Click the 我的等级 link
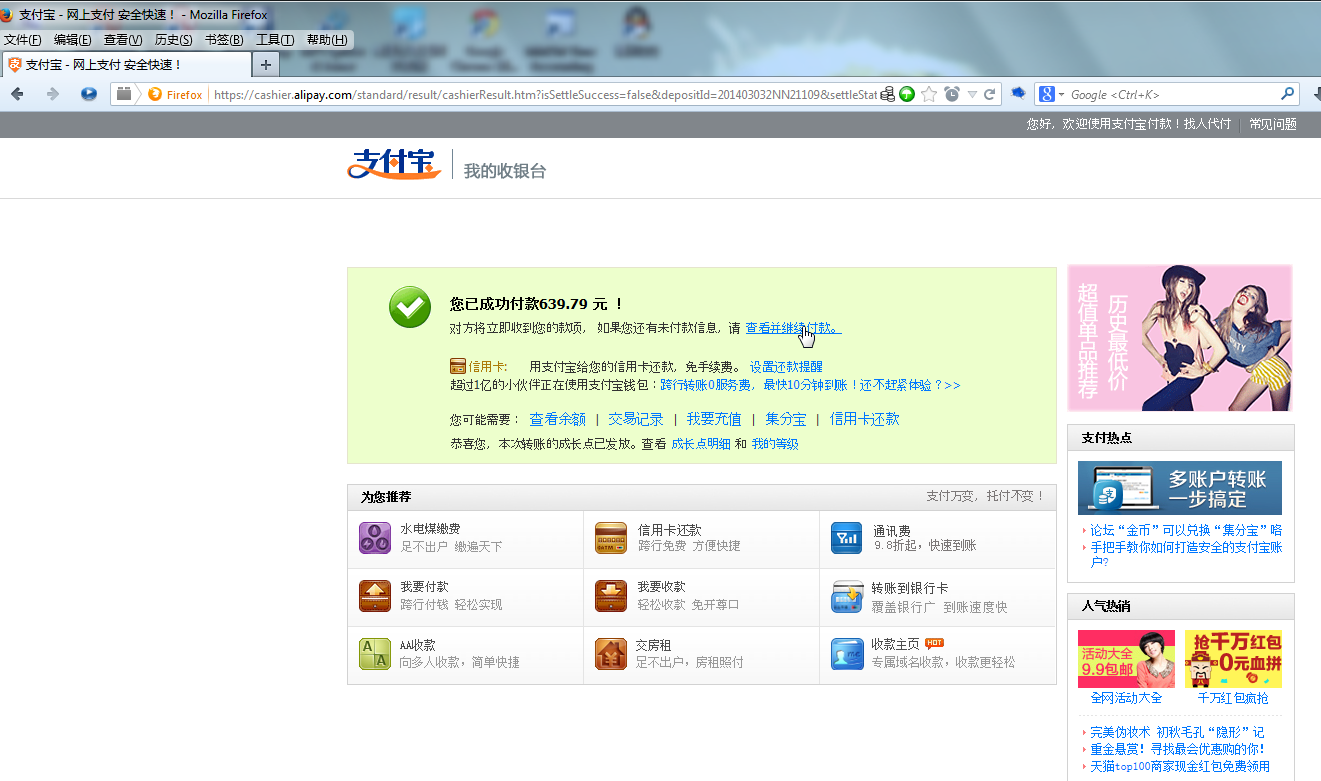 tap(775, 444)
